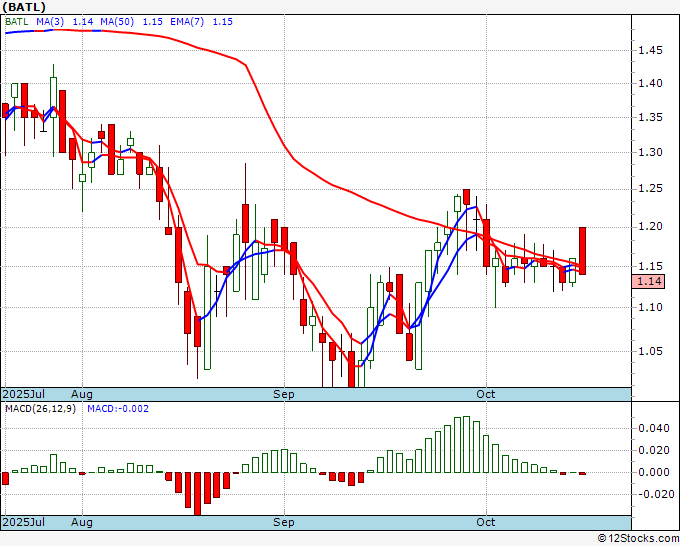
Task: Click the Oct label on price chart axis
Action: [x=486, y=394]
